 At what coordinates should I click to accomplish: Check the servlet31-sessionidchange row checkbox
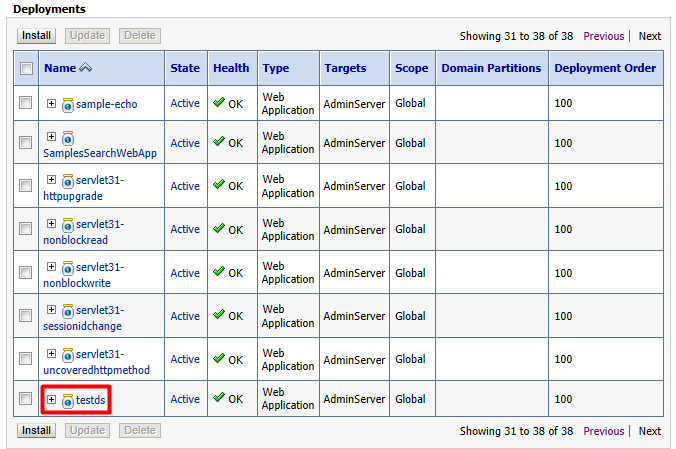(25, 315)
